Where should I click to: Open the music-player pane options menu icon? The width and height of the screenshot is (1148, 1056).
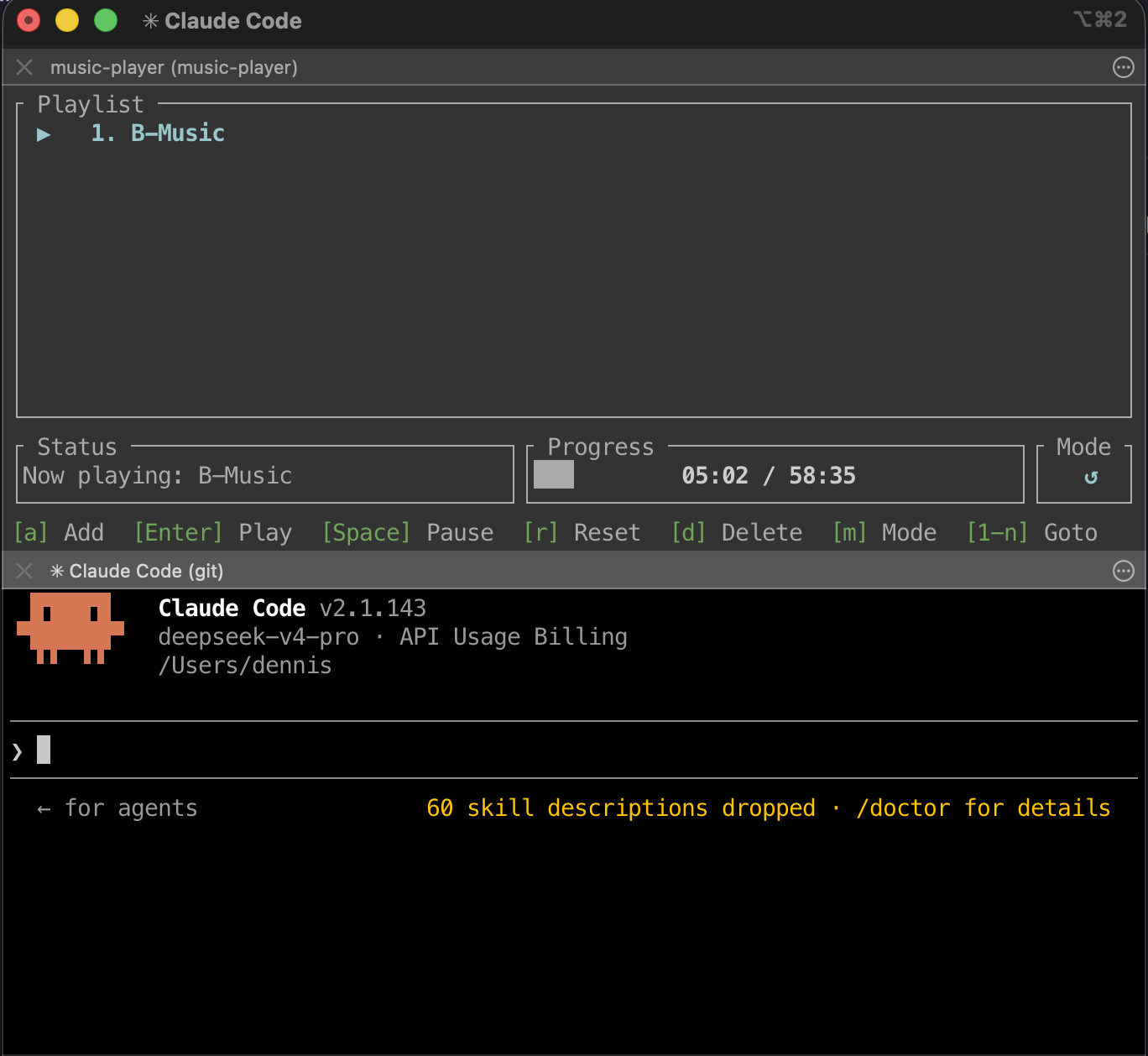(1123, 67)
